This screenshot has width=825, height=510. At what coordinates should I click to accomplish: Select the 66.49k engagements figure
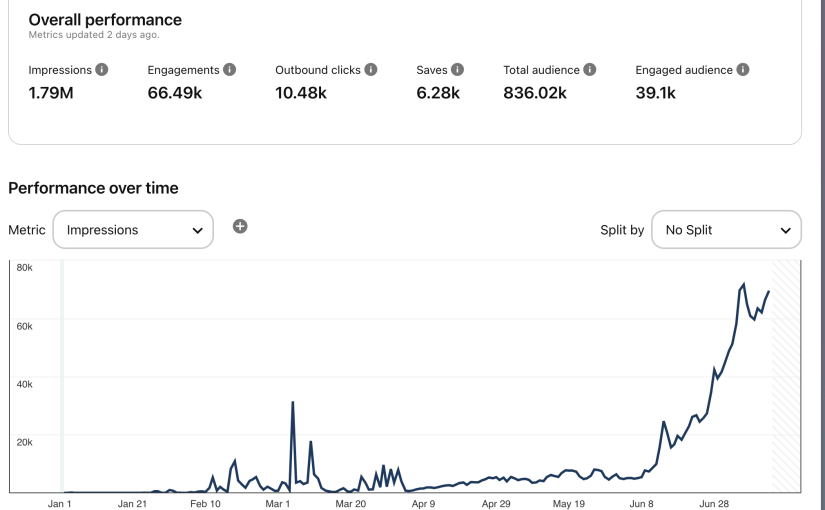[176, 93]
